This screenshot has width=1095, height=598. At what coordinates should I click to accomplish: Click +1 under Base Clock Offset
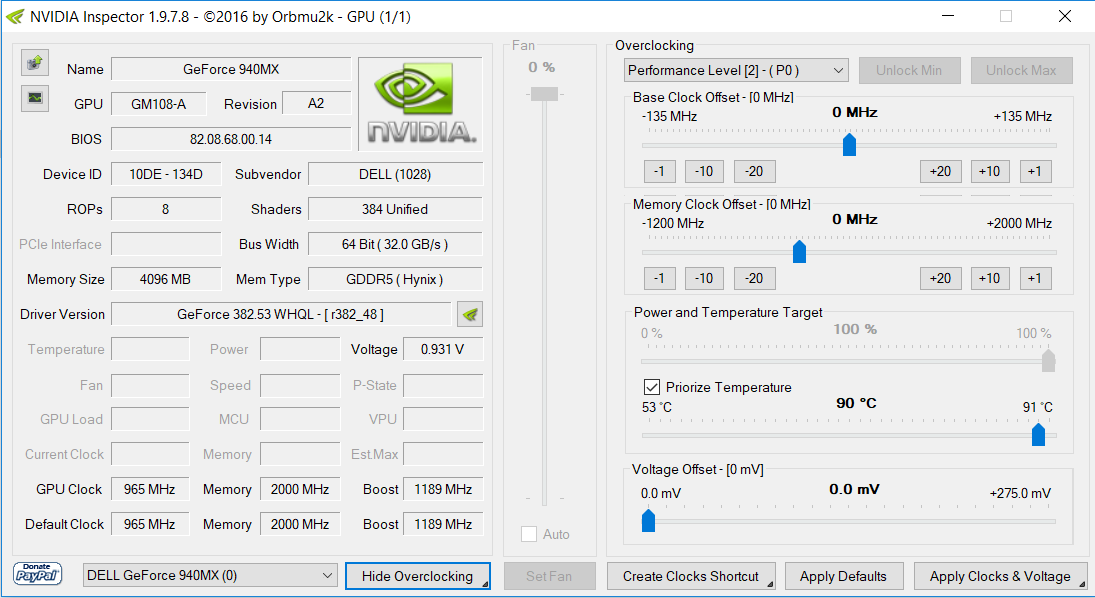[x=1035, y=171]
